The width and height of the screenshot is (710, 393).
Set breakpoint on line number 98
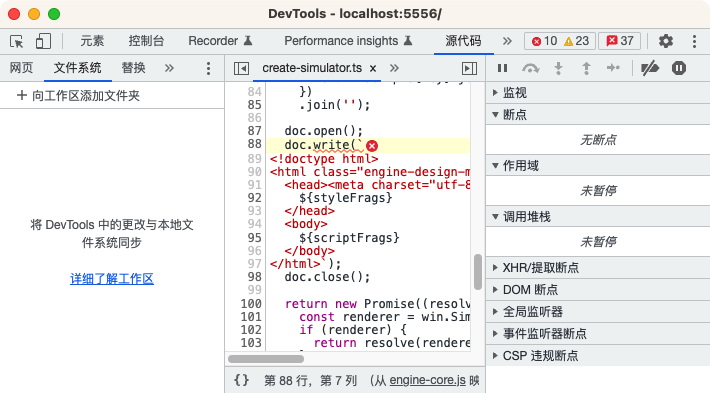click(254, 277)
